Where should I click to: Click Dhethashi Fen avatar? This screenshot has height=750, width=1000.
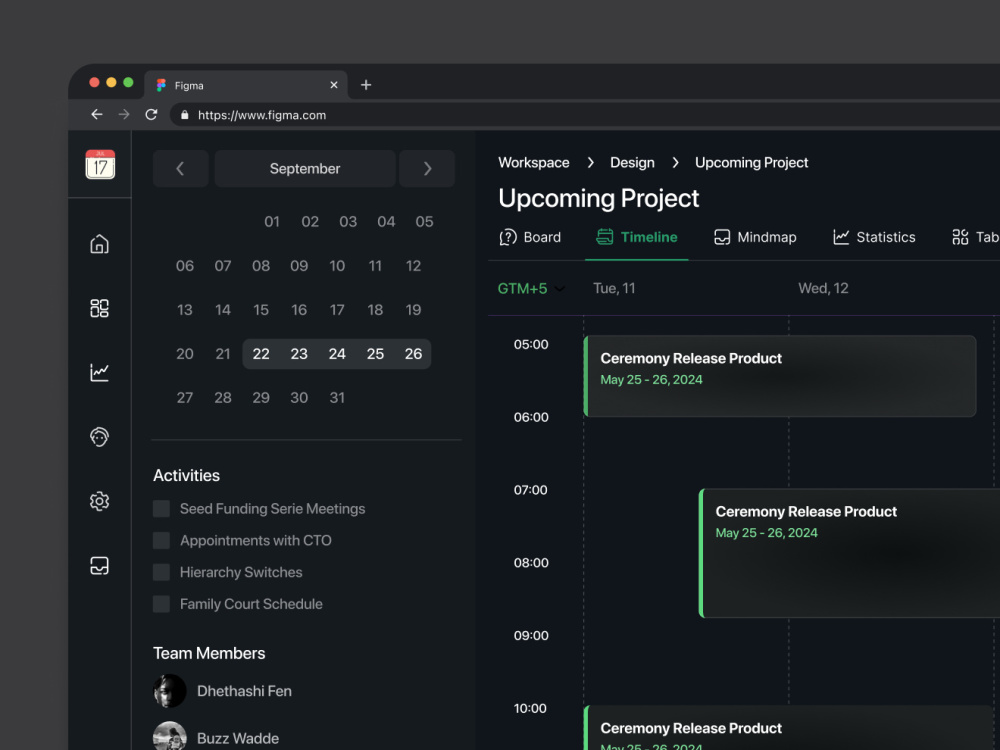coord(170,691)
